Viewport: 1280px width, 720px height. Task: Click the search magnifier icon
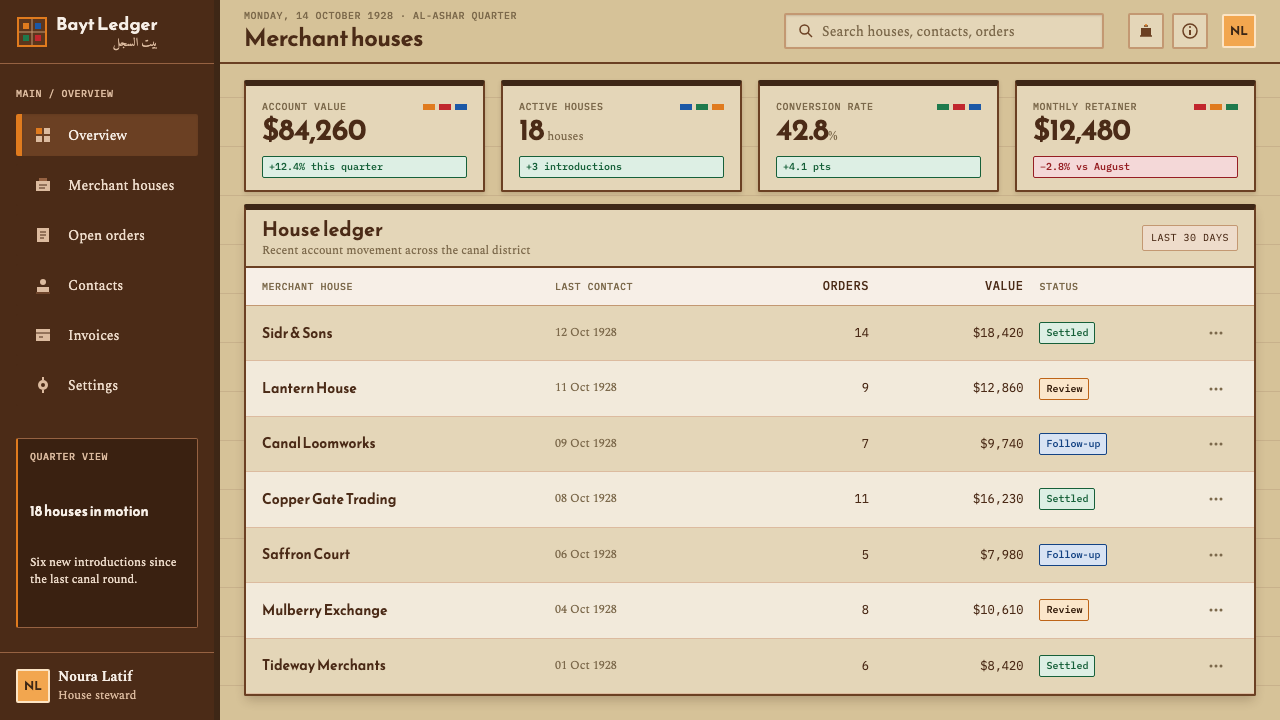click(x=806, y=31)
